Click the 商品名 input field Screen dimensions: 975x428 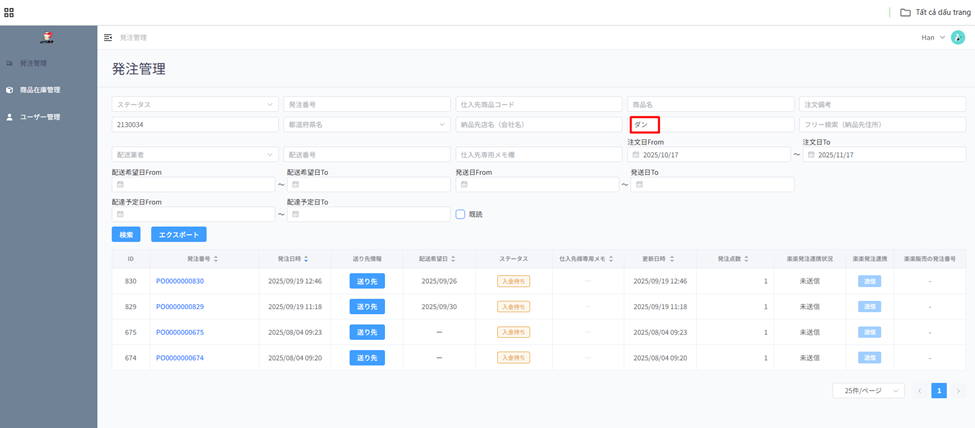pyautogui.click(x=710, y=104)
